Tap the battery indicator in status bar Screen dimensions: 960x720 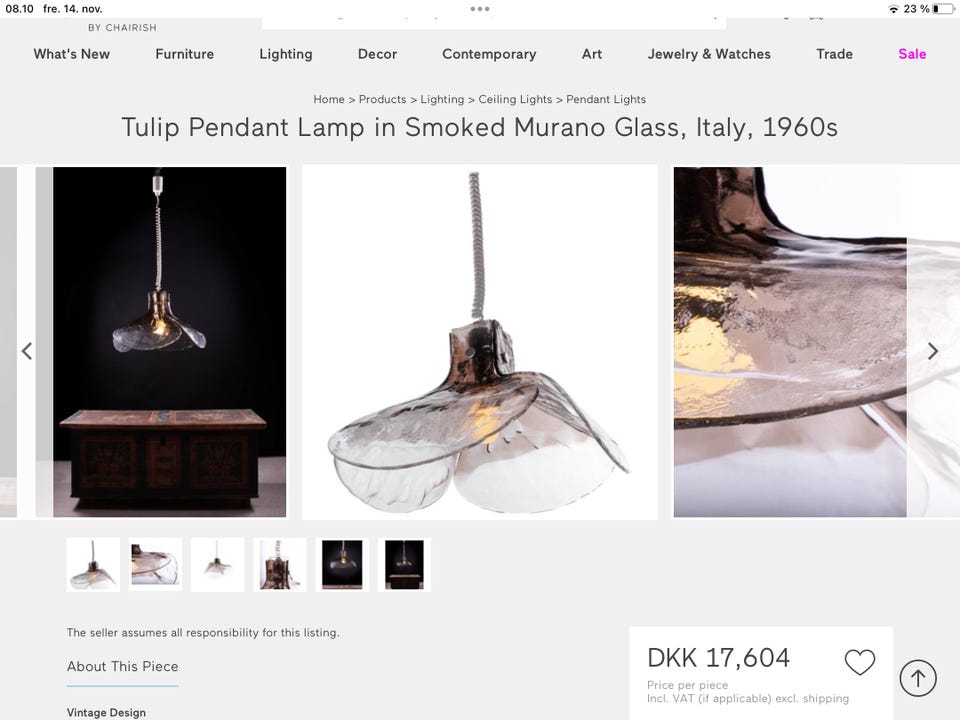(x=943, y=9)
